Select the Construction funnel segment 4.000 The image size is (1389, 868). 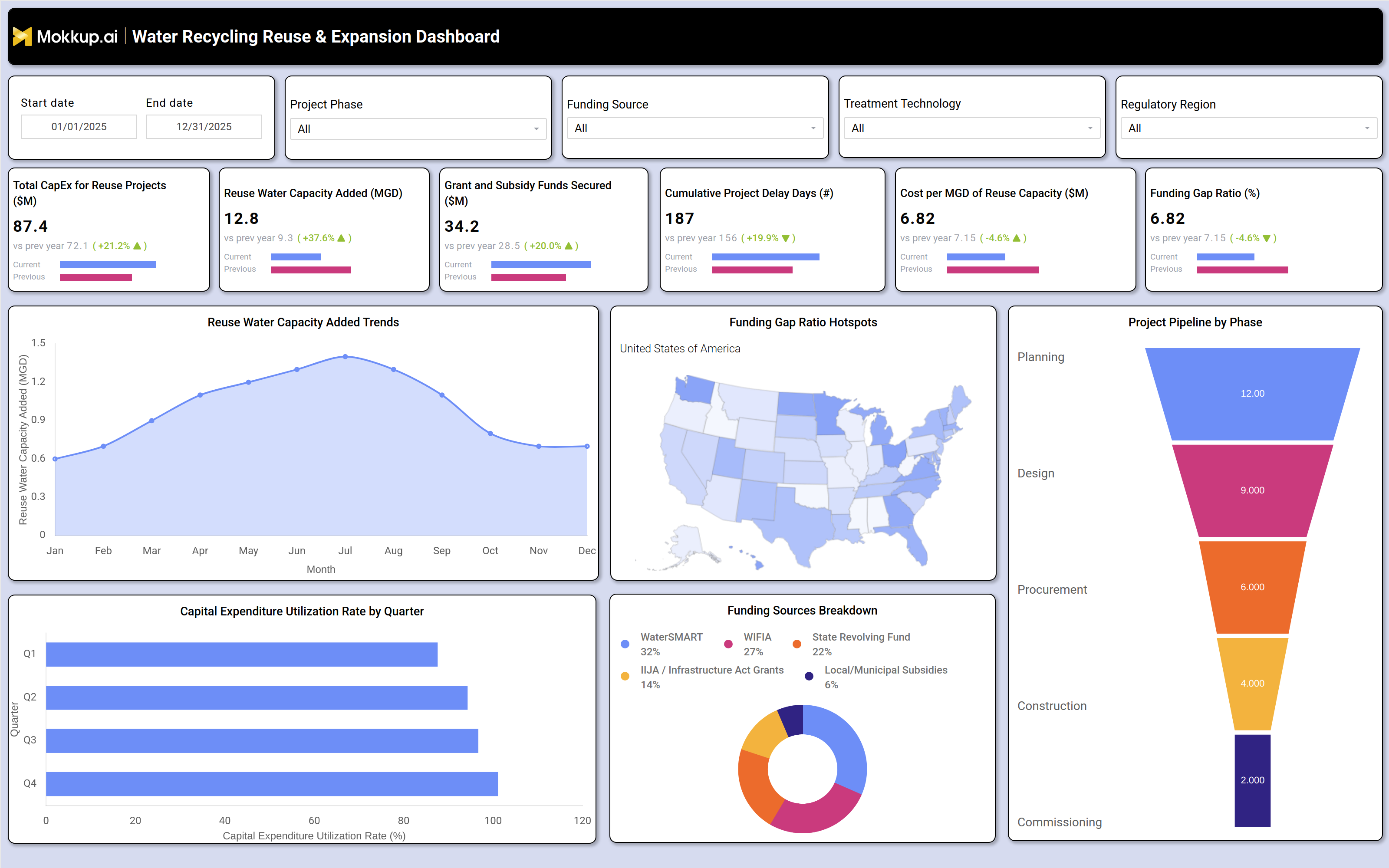(x=1252, y=683)
